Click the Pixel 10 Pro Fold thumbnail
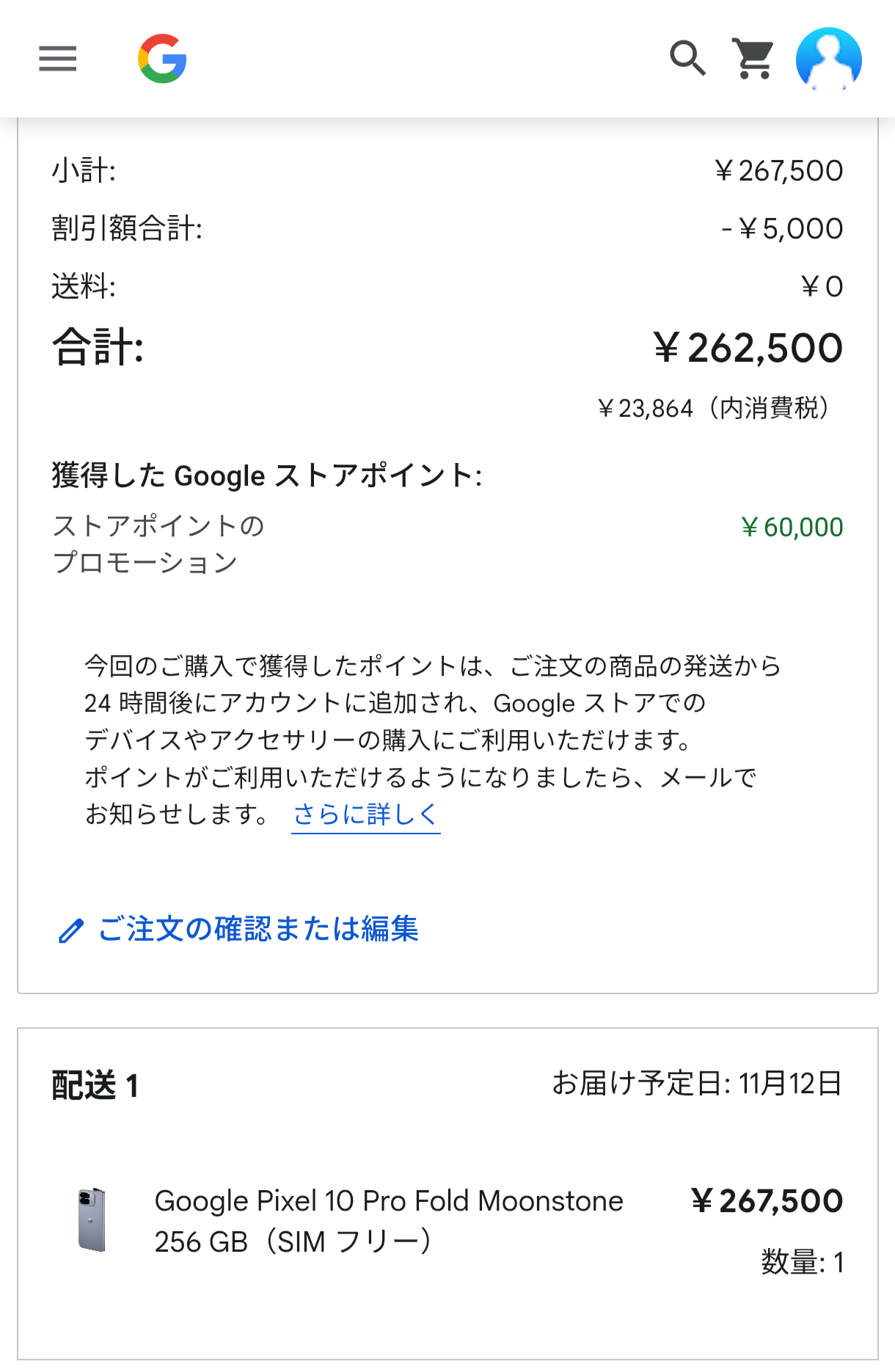 [x=92, y=1219]
